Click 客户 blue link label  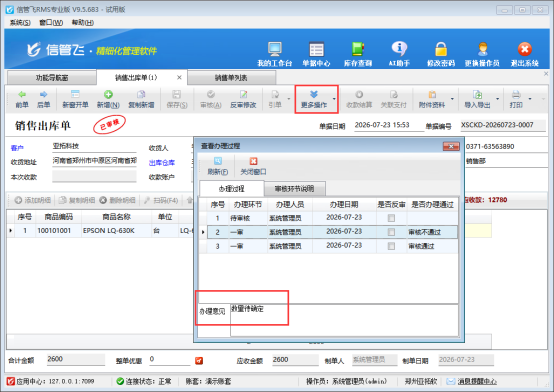point(17,148)
